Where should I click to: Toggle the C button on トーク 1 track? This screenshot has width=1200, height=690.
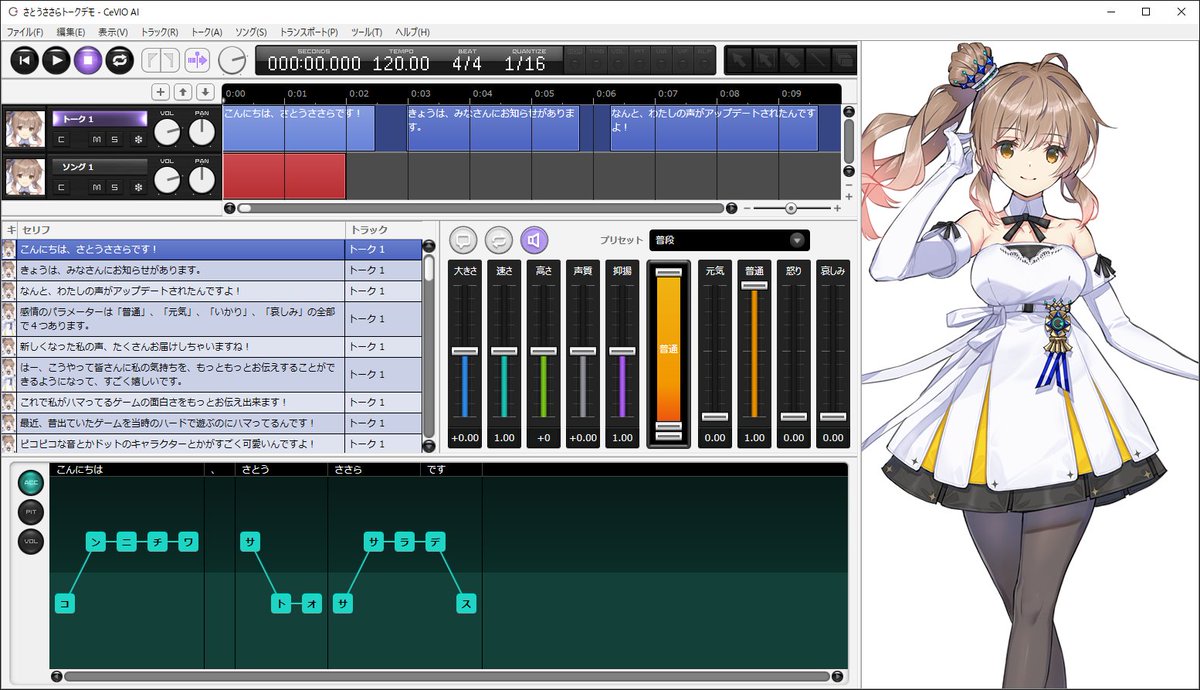(x=61, y=140)
